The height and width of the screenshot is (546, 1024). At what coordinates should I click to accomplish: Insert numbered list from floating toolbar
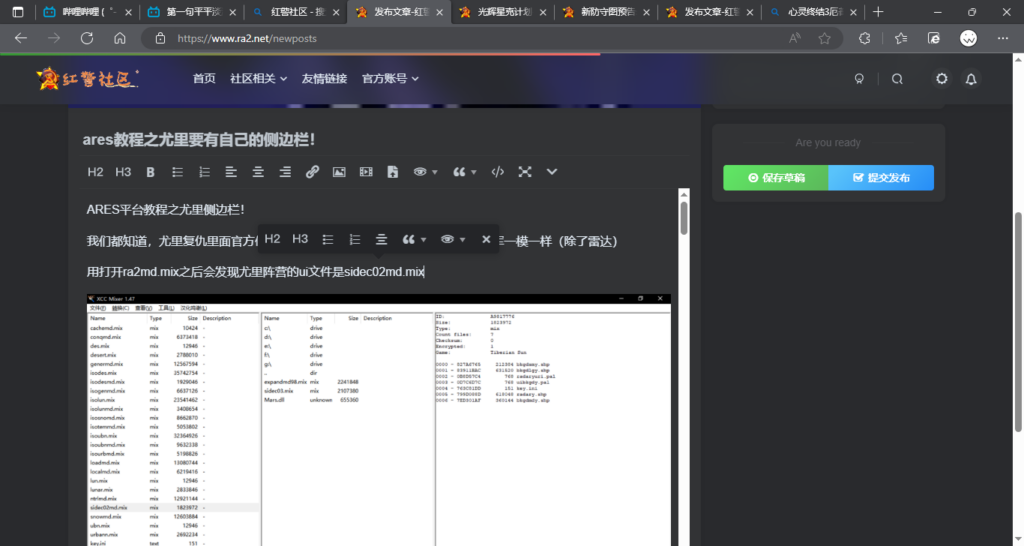pyautogui.click(x=355, y=240)
